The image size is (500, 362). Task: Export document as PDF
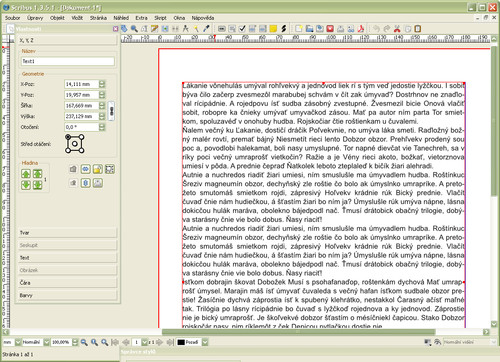tap(361, 29)
